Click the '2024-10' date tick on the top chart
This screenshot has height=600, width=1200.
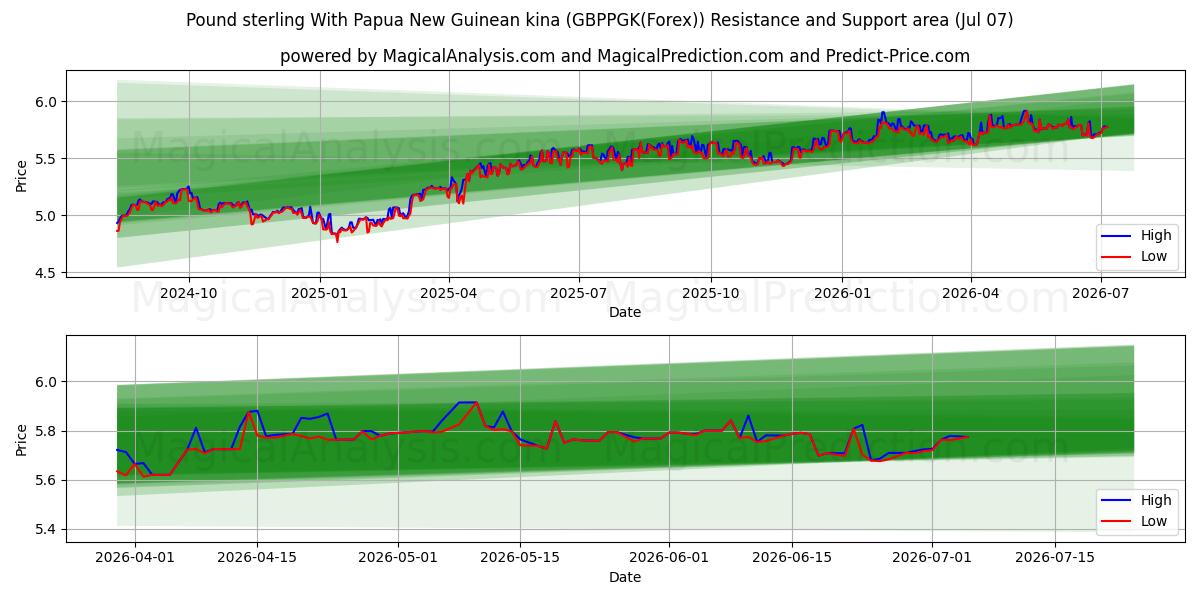(189, 294)
